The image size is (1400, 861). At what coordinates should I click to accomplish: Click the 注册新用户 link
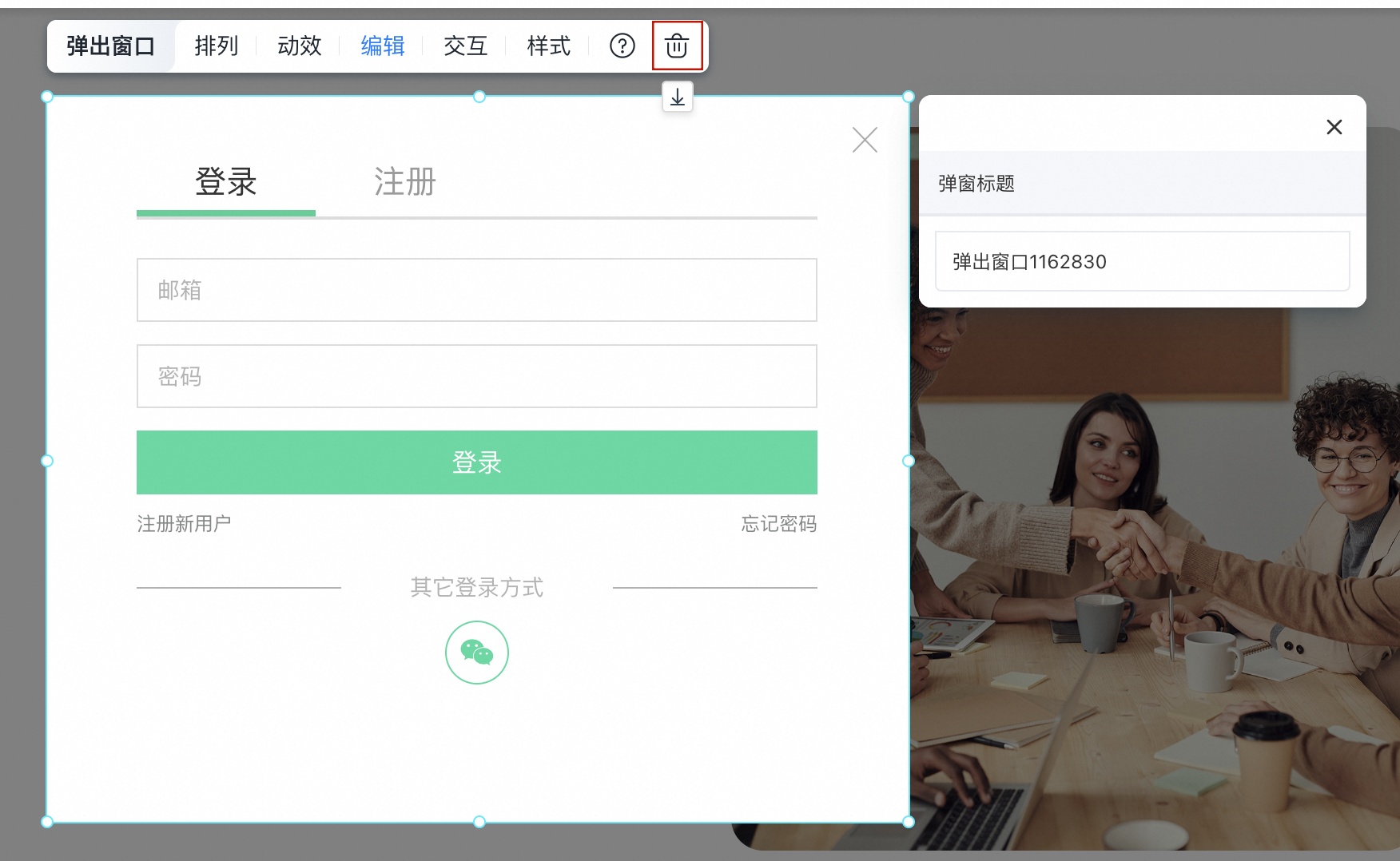[x=184, y=523]
